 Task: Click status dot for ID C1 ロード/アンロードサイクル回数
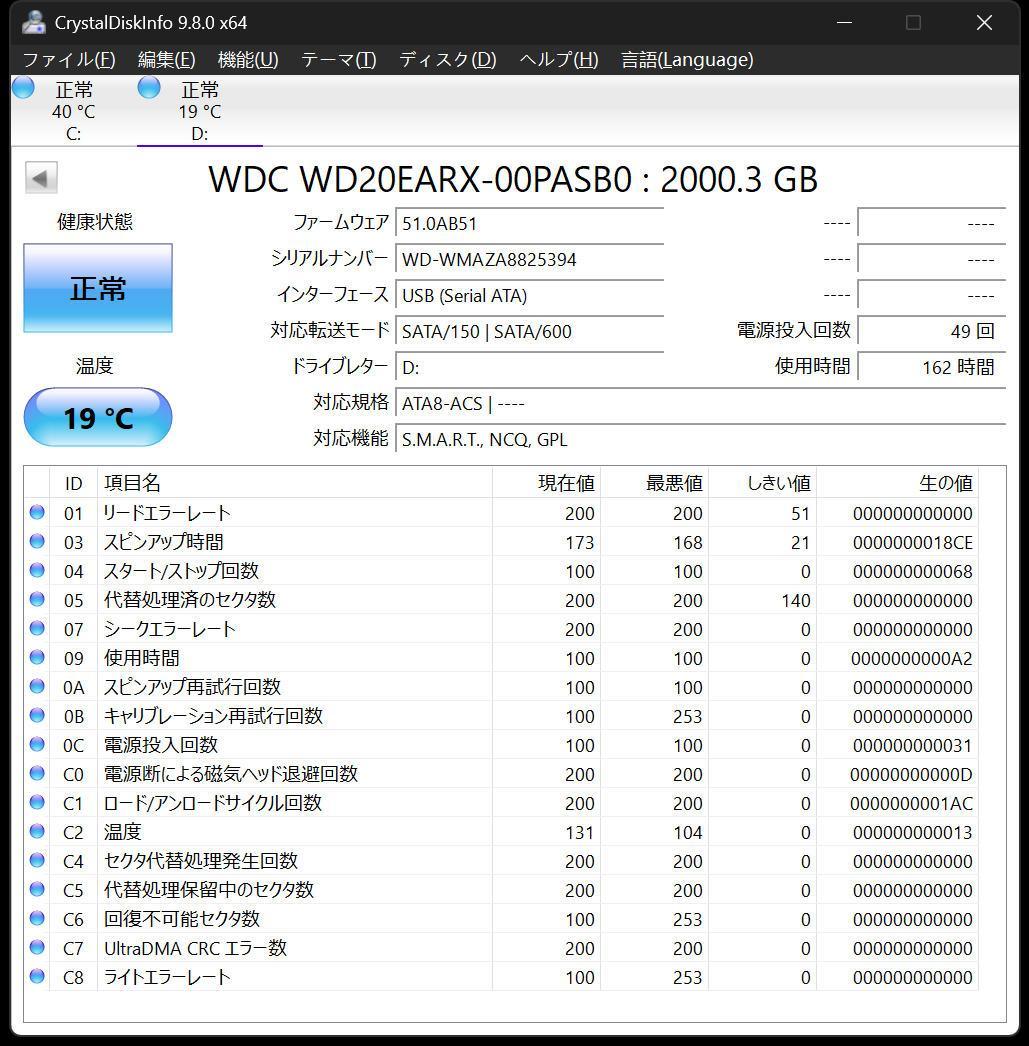click(x=37, y=803)
